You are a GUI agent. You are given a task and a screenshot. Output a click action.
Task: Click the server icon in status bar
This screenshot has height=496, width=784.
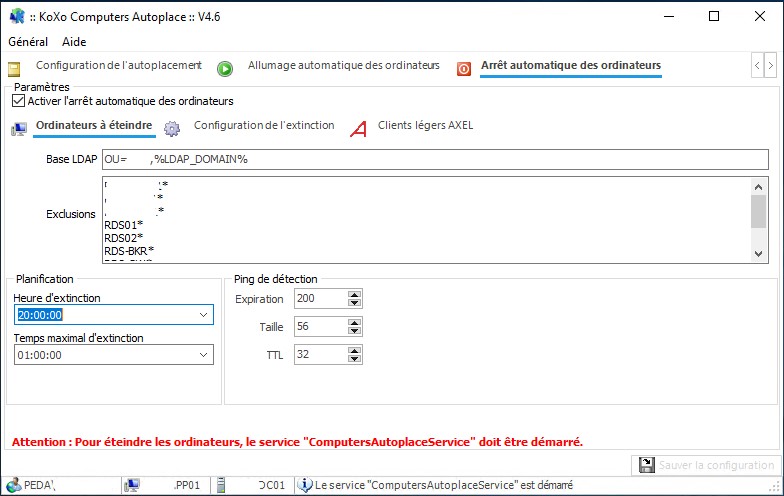click(220, 485)
